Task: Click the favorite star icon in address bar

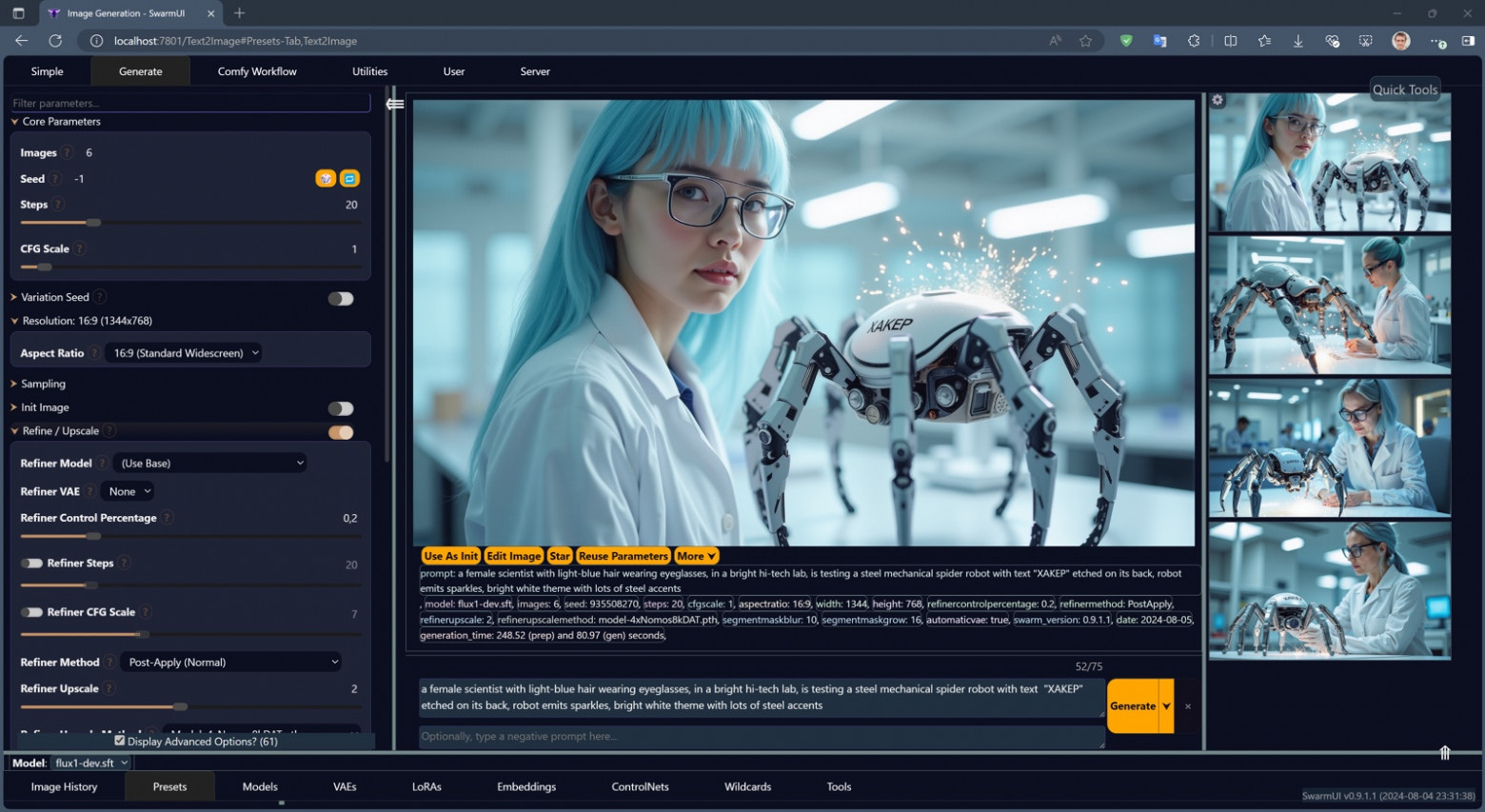Action: pyautogui.click(x=1085, y=41)
